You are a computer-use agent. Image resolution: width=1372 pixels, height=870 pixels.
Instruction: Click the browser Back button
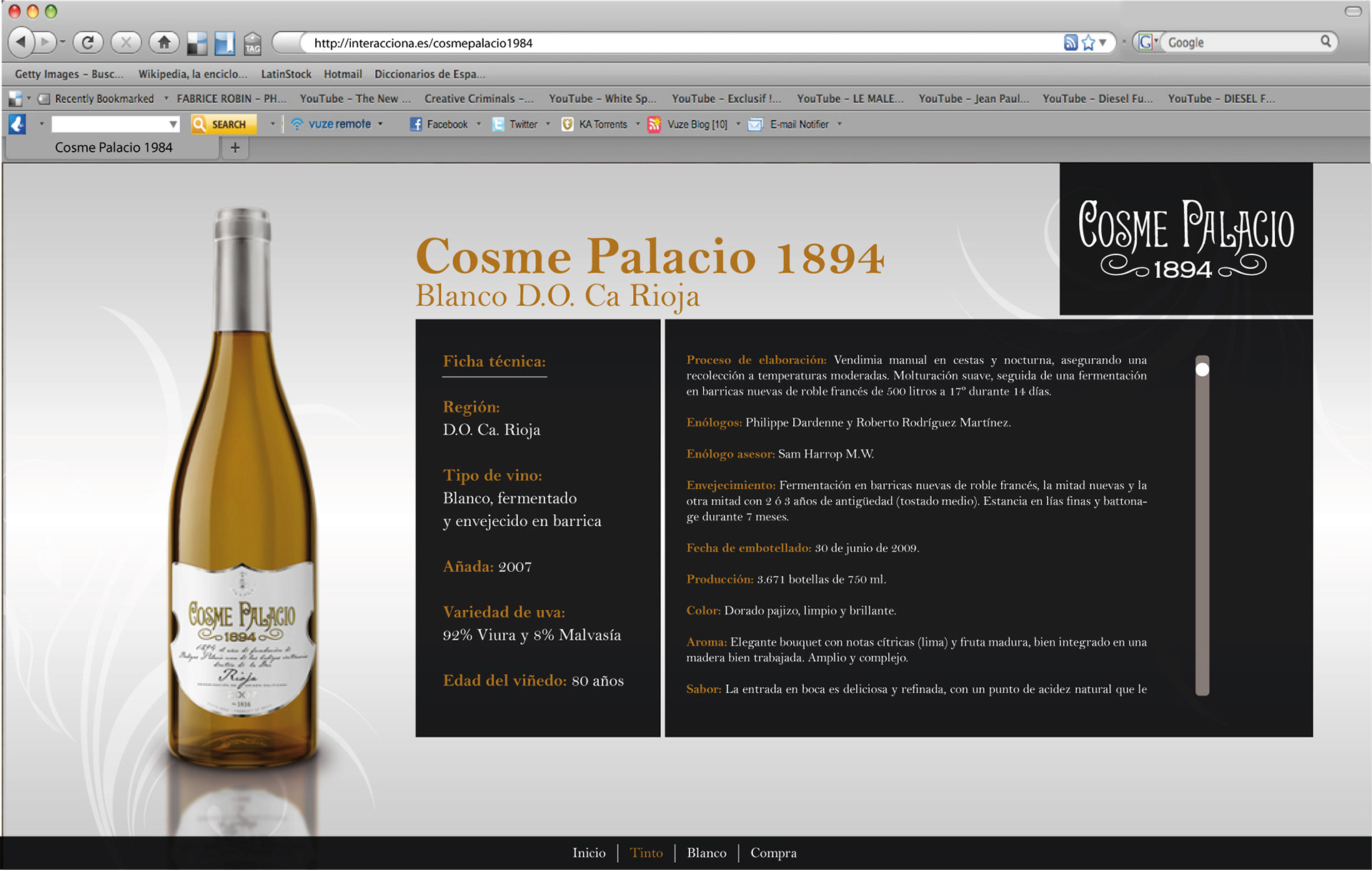[21, 43]
